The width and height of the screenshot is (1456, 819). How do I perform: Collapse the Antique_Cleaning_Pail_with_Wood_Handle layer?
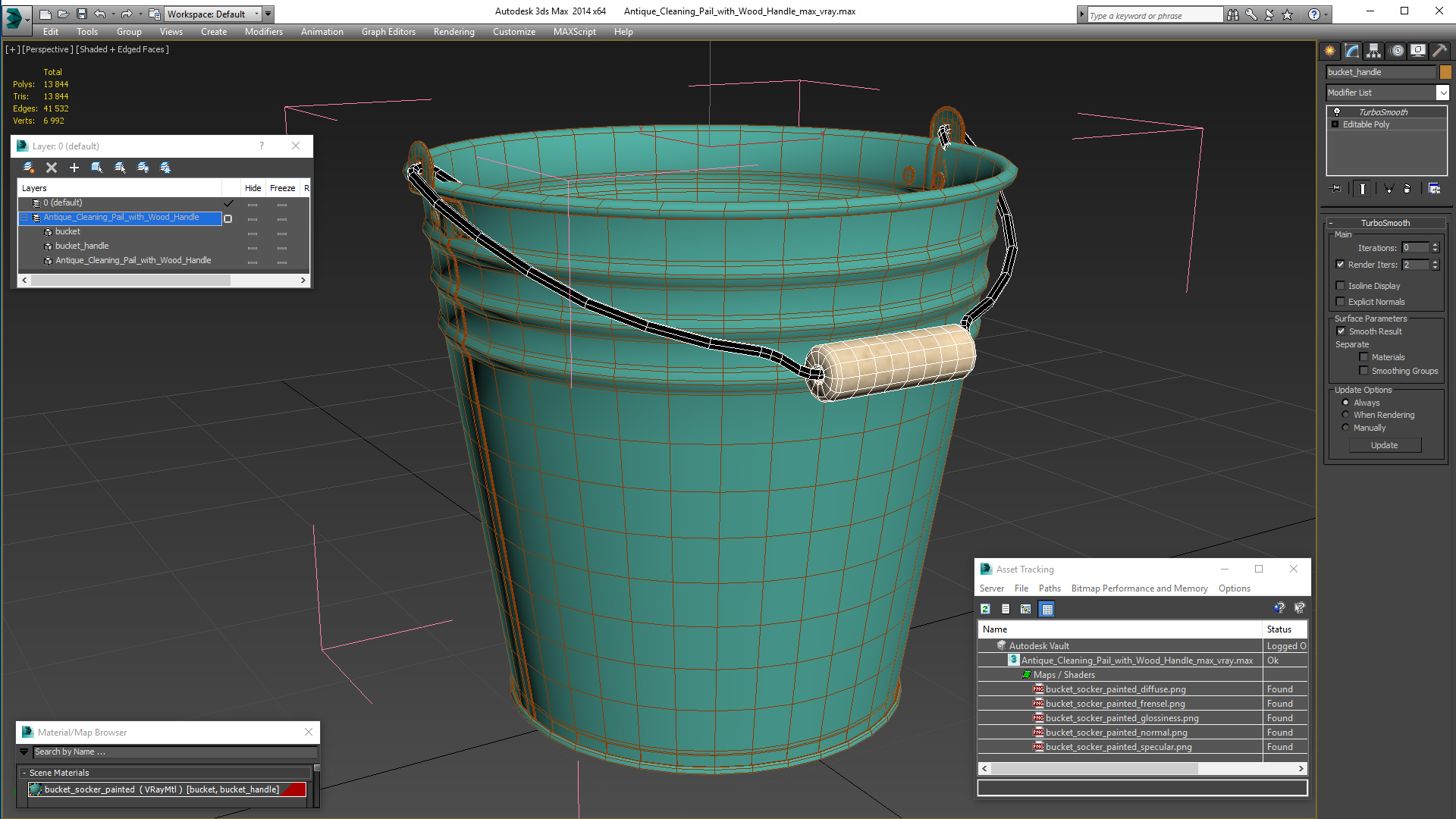24,218
